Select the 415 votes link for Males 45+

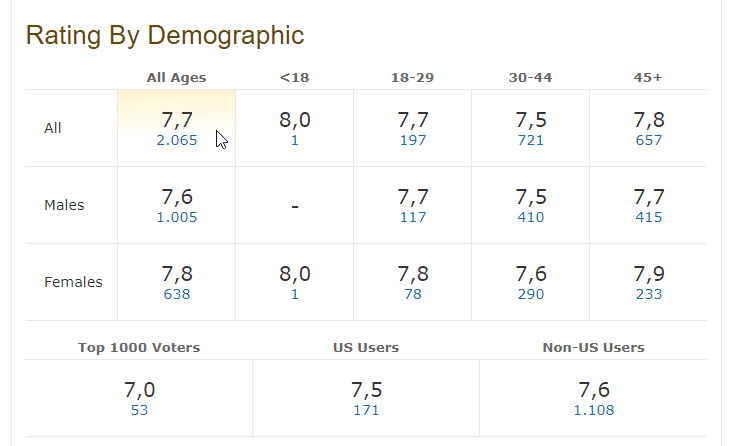pyautogui.click(x=648, y=218)
